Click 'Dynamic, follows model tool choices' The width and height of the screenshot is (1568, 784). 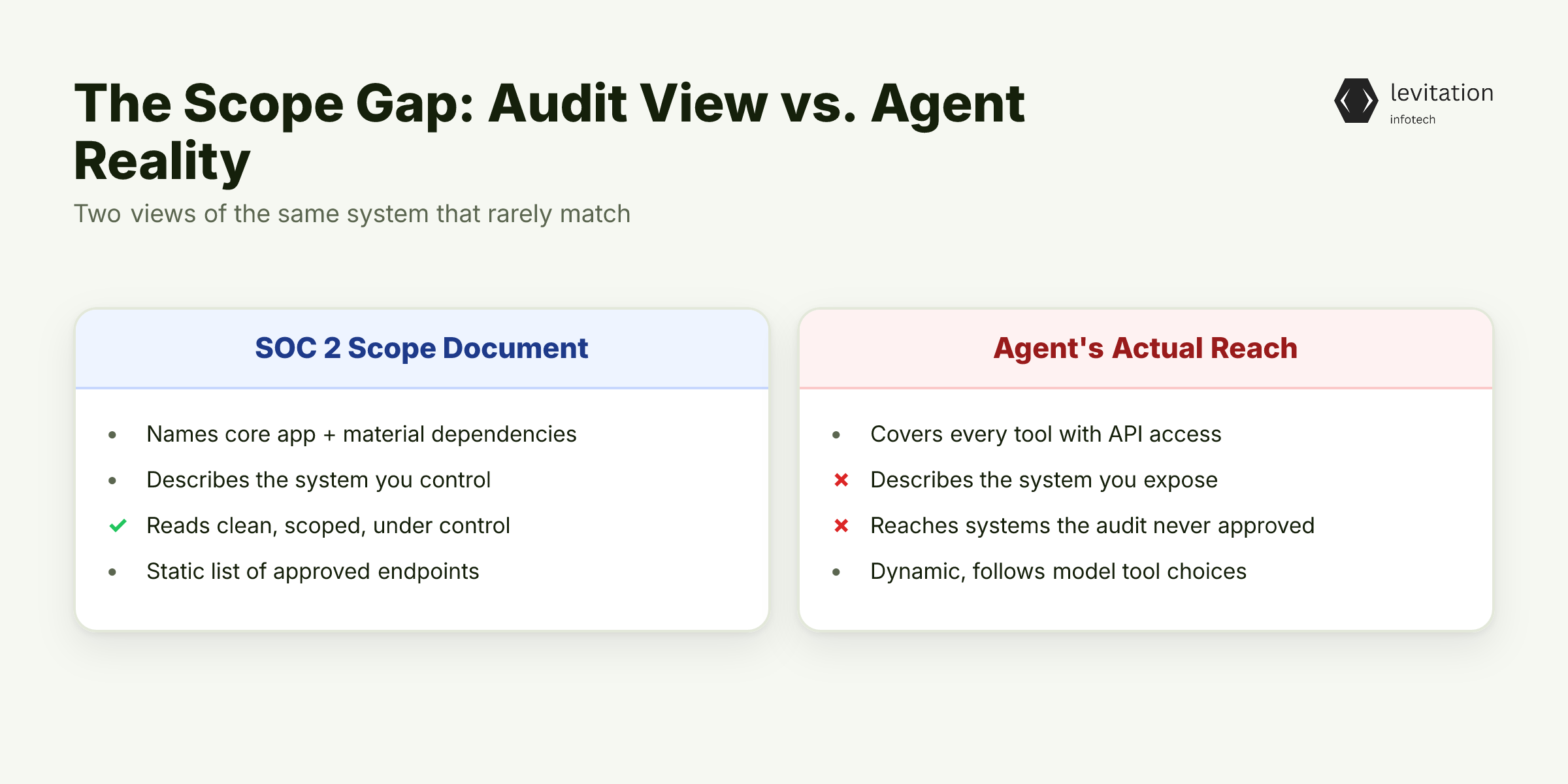1058,572
